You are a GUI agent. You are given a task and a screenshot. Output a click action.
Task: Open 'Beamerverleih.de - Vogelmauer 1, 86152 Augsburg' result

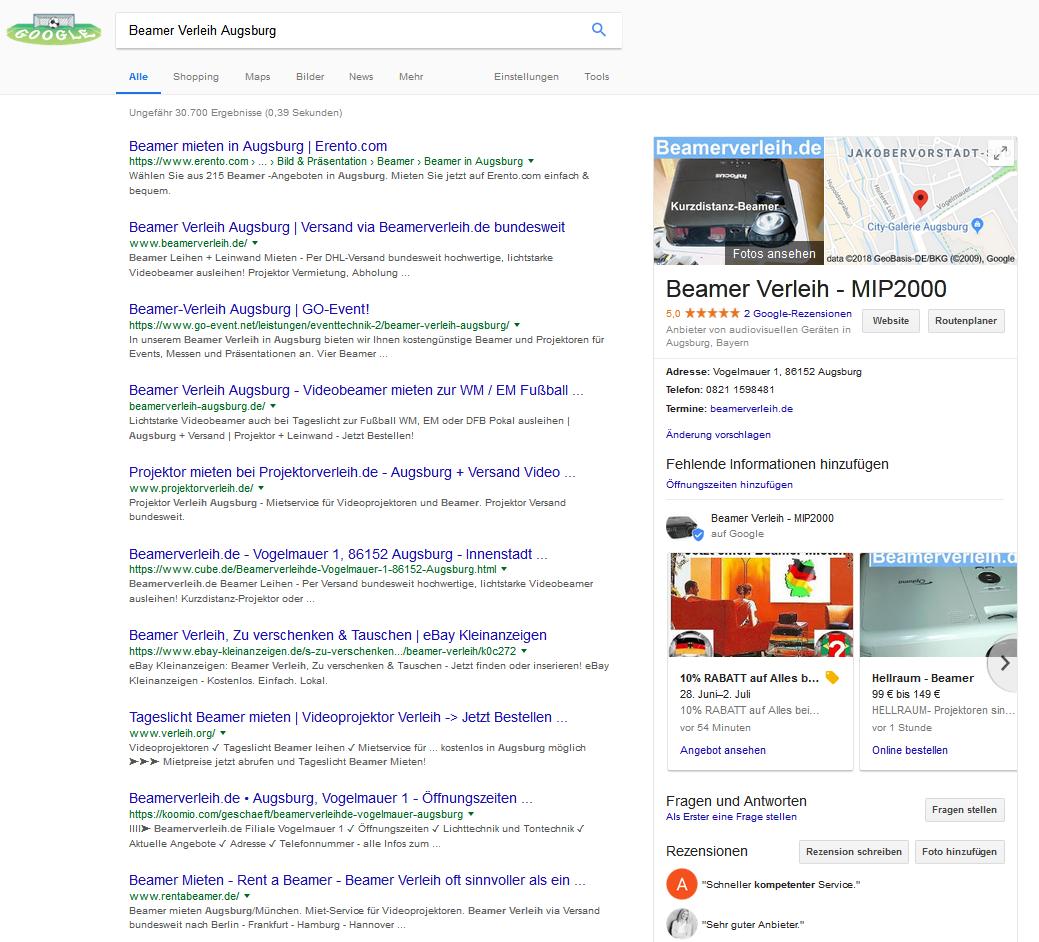point(338,554)
